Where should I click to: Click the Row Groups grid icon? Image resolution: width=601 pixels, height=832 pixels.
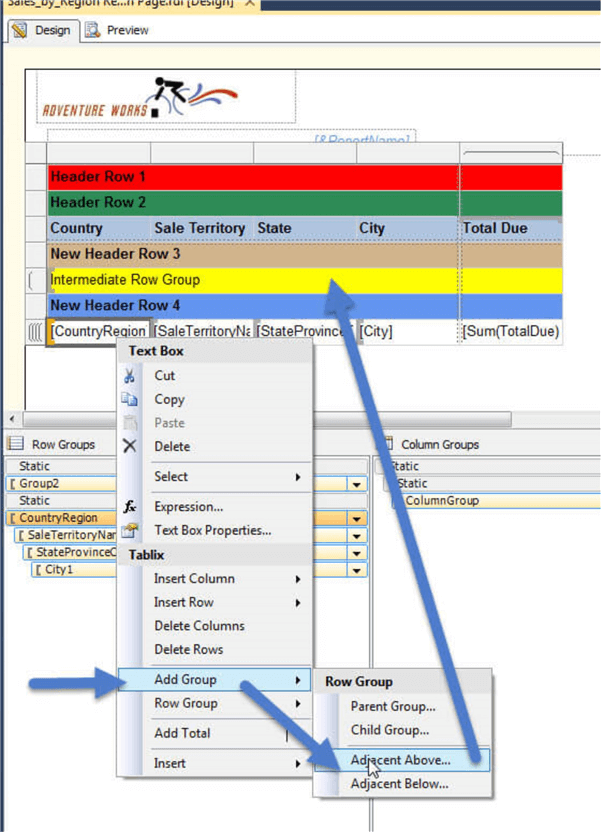[15, 444]
